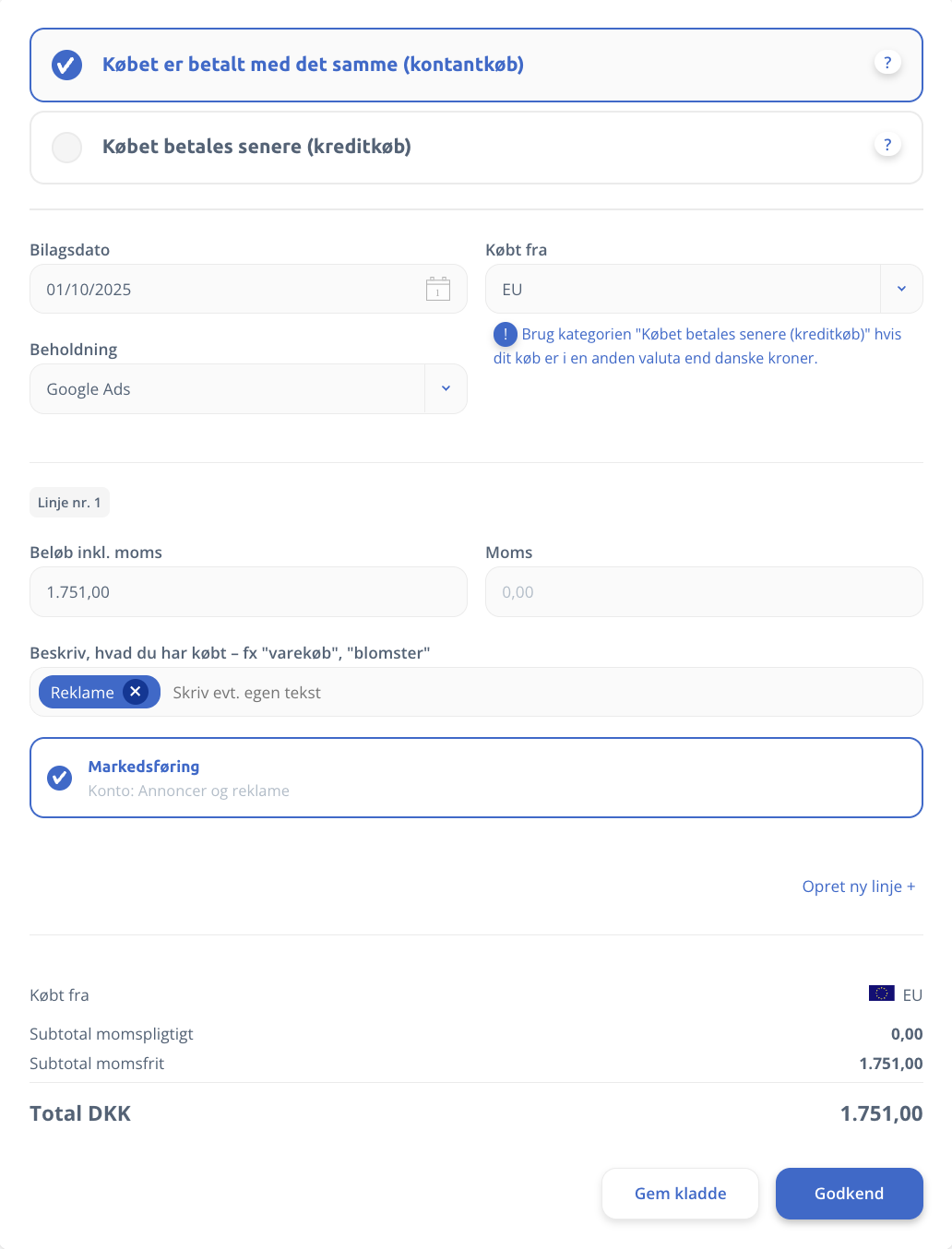Focus the Skriv evt. egen tekst field
This screenshot has width=952, height=1249.
coord(535,693)
